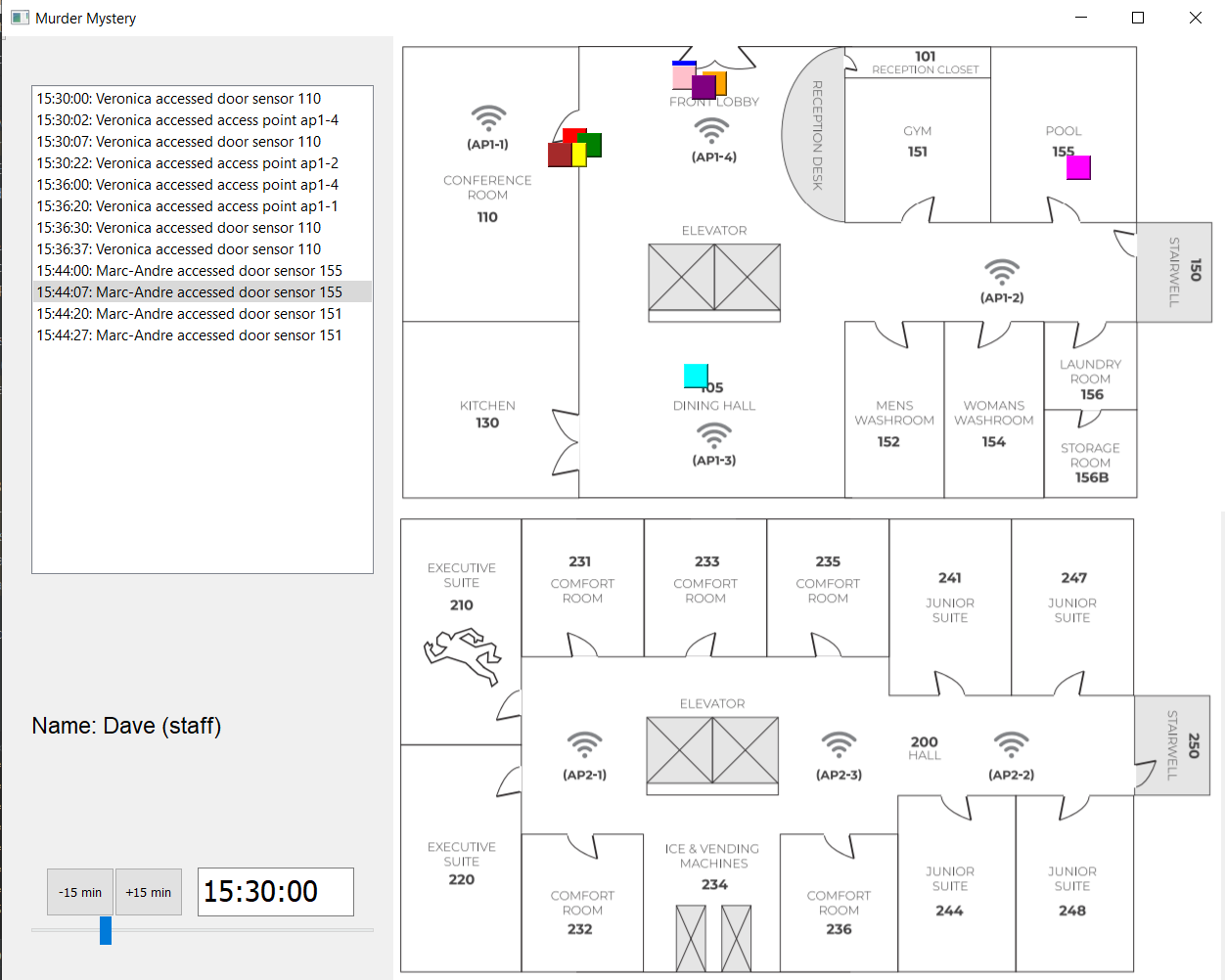Click the AP1-4 wifi icon in Front Lobby
The height and width of the screenshot is (980, 1225).
(x=711, y=131)
